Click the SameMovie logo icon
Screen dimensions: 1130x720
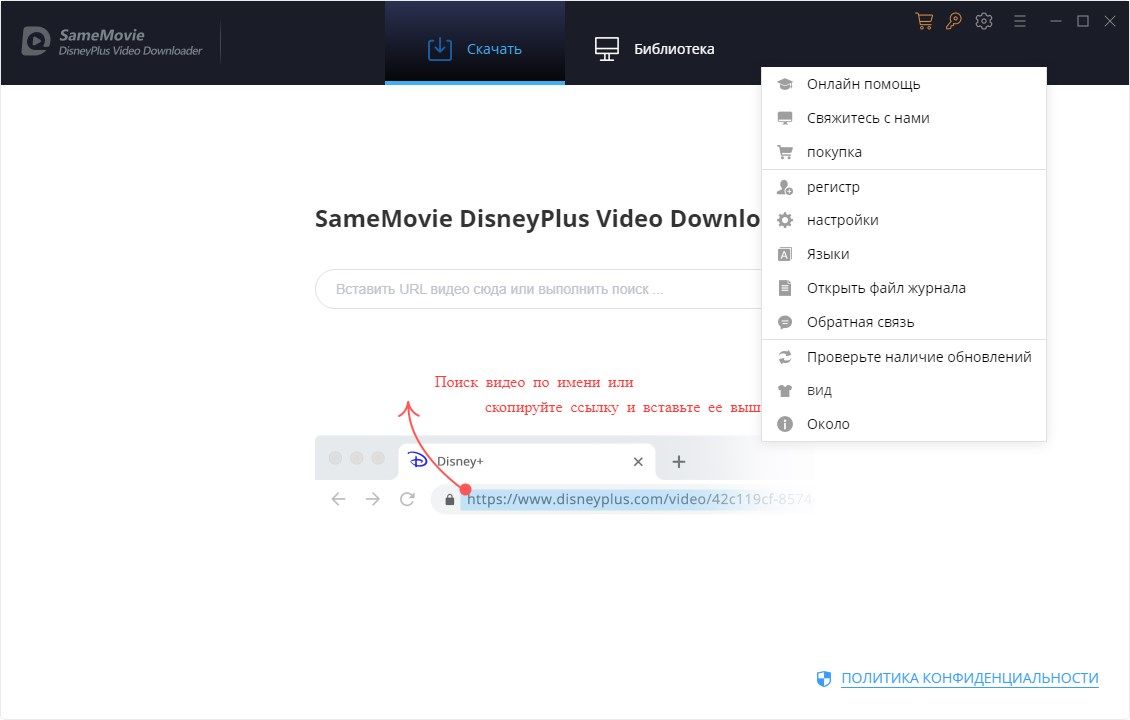point(35,41)
